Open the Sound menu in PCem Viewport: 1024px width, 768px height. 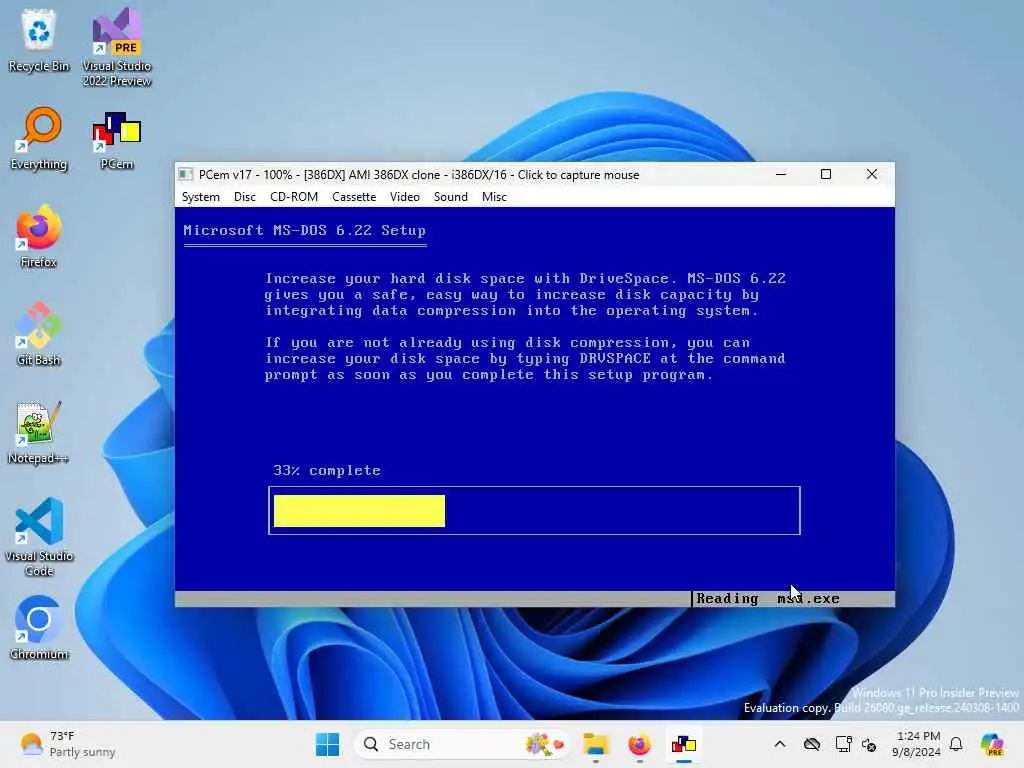[451, 197]
